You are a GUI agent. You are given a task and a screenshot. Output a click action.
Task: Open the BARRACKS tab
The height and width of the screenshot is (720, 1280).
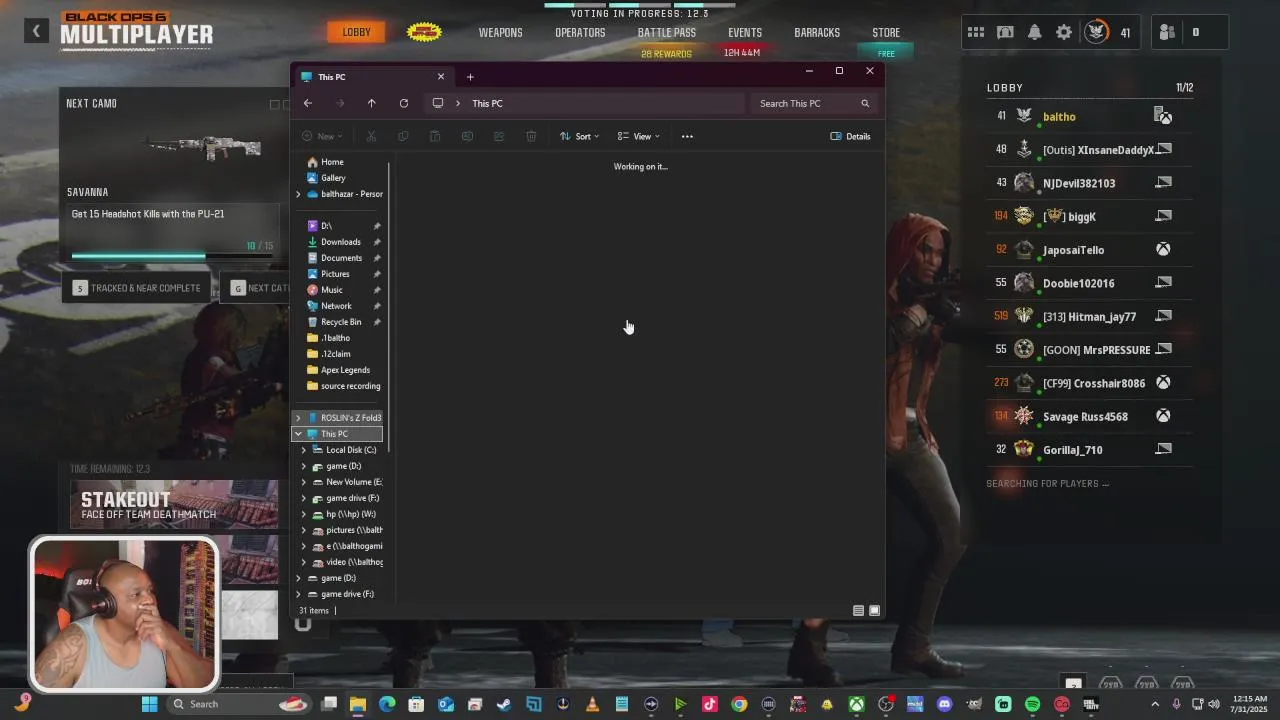pyautogui.click(x=817, y=32)
